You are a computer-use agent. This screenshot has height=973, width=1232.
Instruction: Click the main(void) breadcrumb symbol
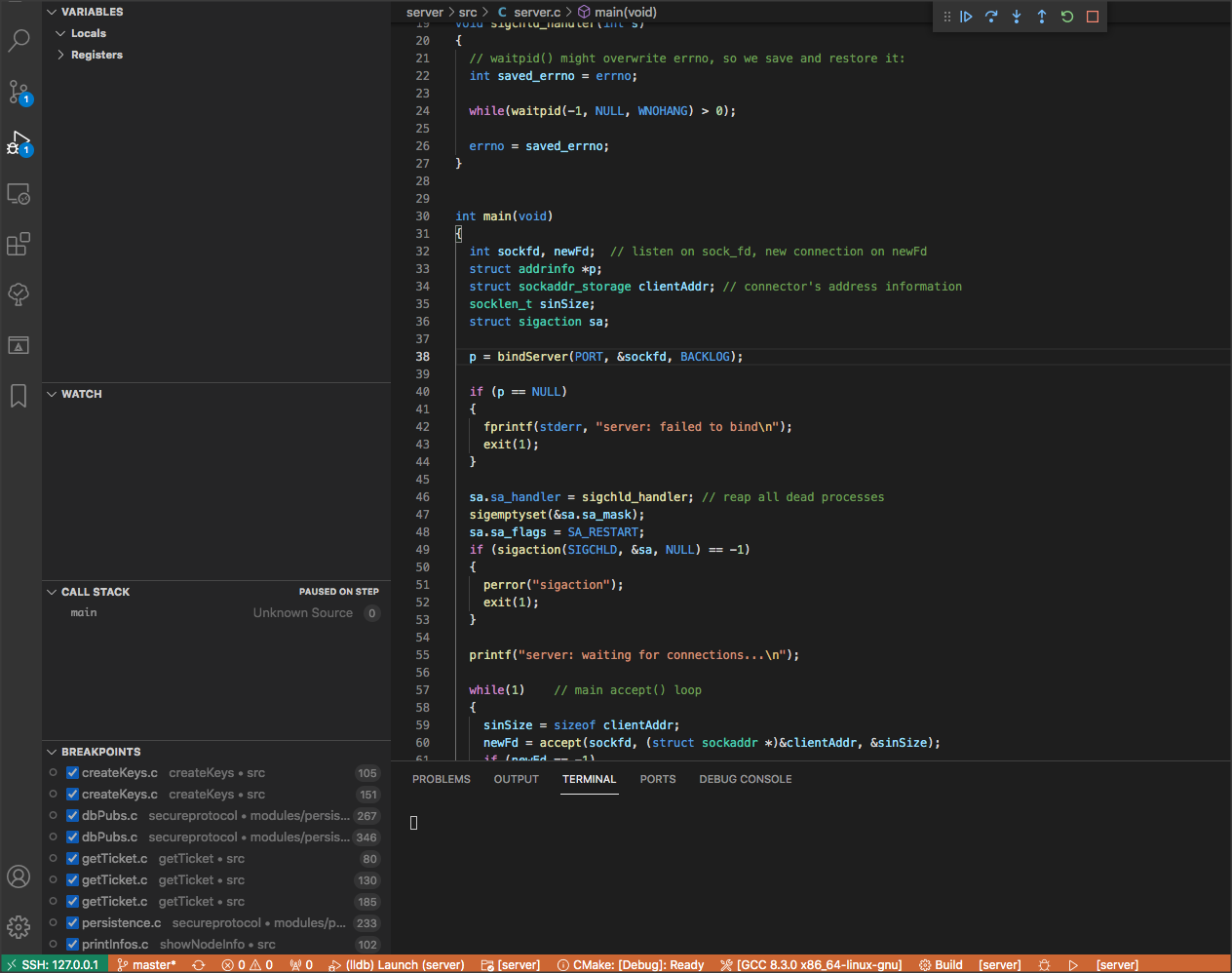617,13
